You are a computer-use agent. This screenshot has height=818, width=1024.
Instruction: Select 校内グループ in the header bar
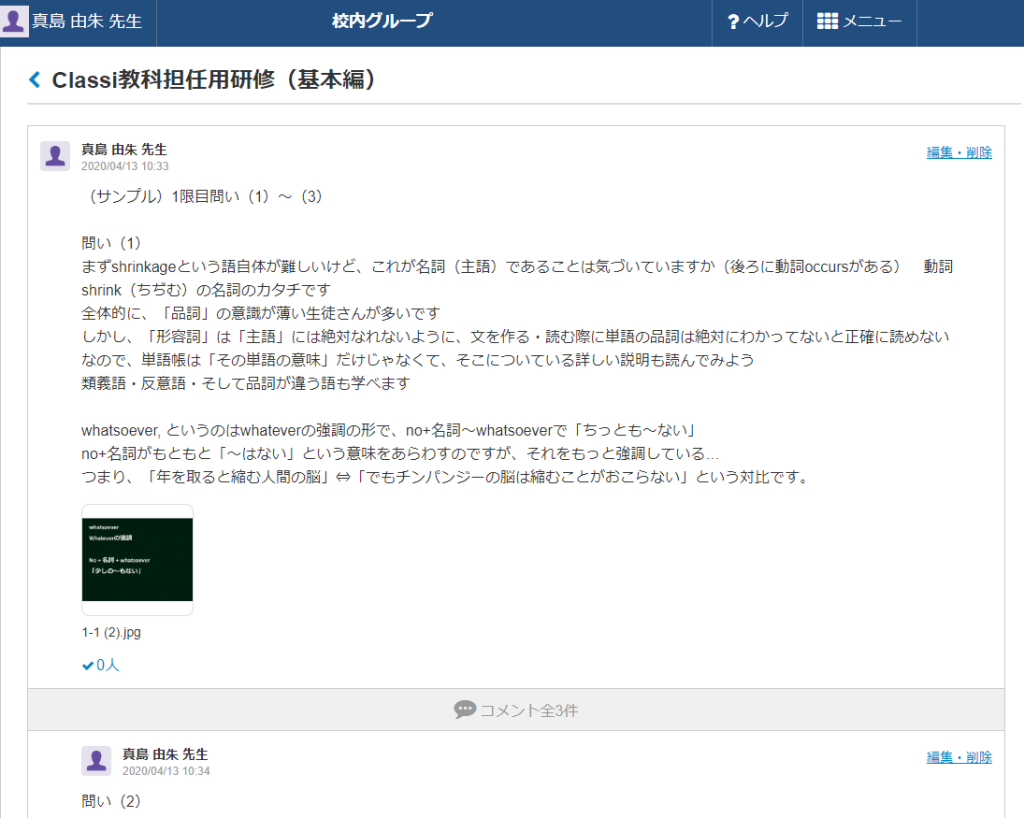382,21
